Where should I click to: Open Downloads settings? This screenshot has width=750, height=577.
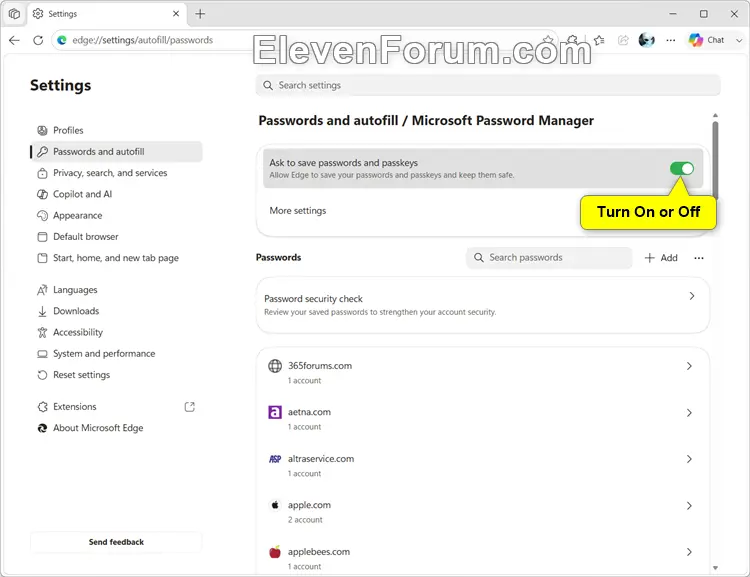(116, 311)
